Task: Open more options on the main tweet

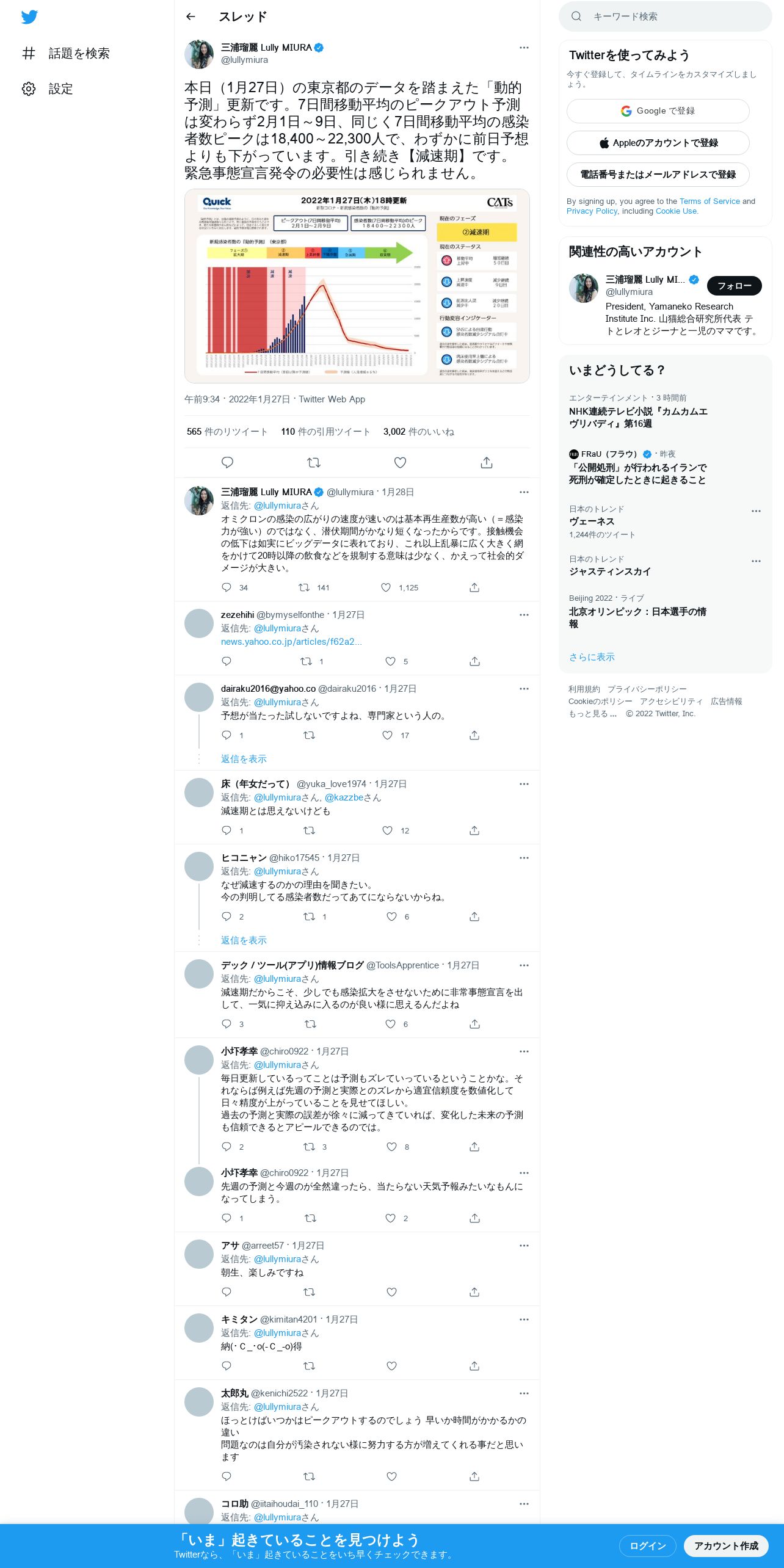Action: 524,48
